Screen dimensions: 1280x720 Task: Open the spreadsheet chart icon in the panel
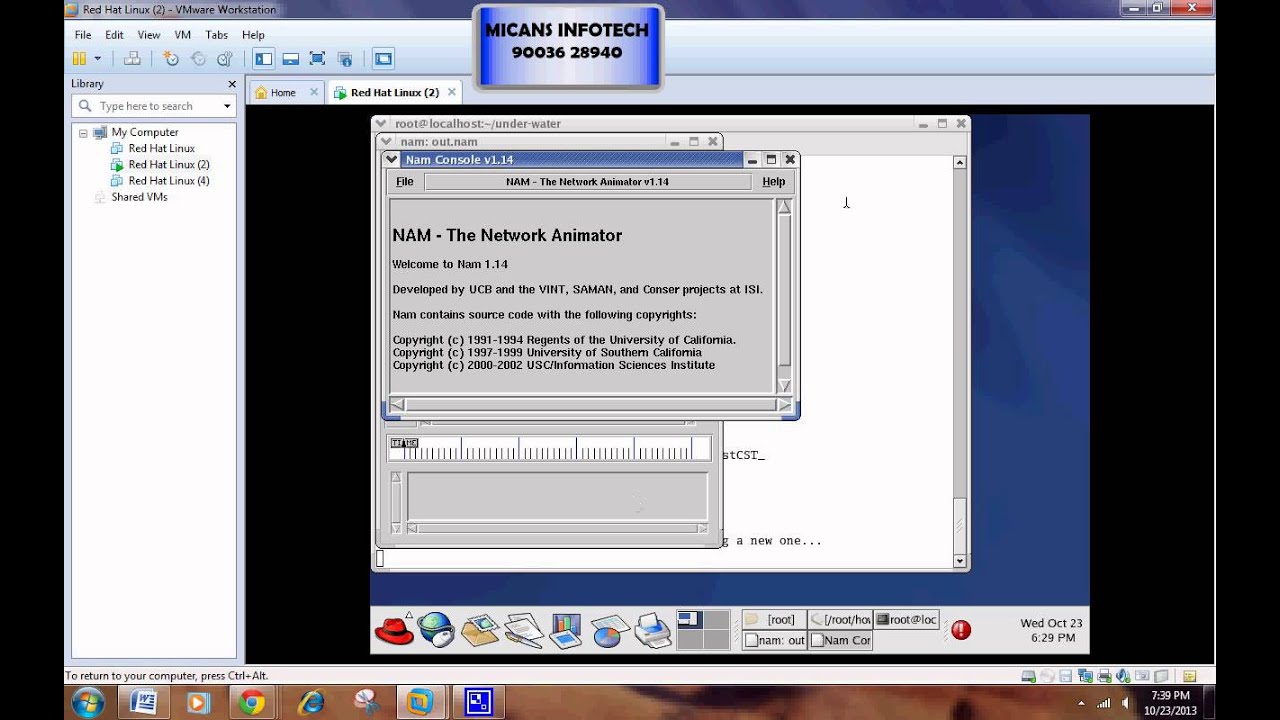tap(566, 630)
